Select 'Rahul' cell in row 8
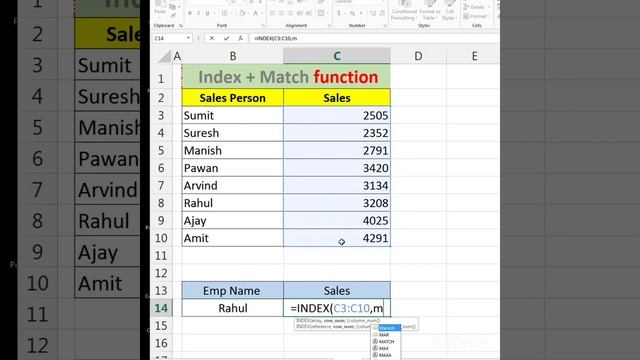 (233, 203)
